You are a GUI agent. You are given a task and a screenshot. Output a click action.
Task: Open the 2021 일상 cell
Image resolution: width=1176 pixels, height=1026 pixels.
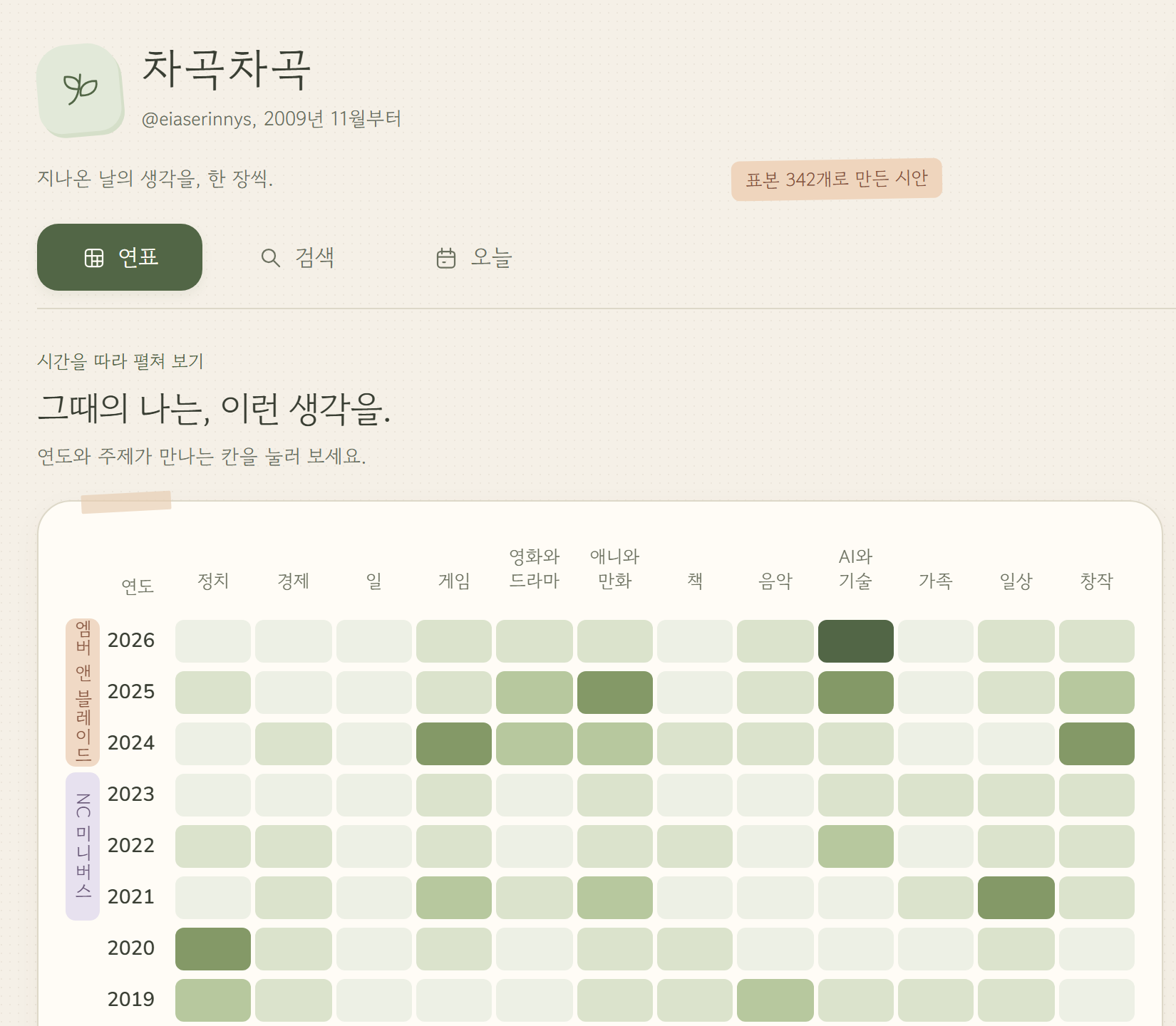coord(1016,898)
